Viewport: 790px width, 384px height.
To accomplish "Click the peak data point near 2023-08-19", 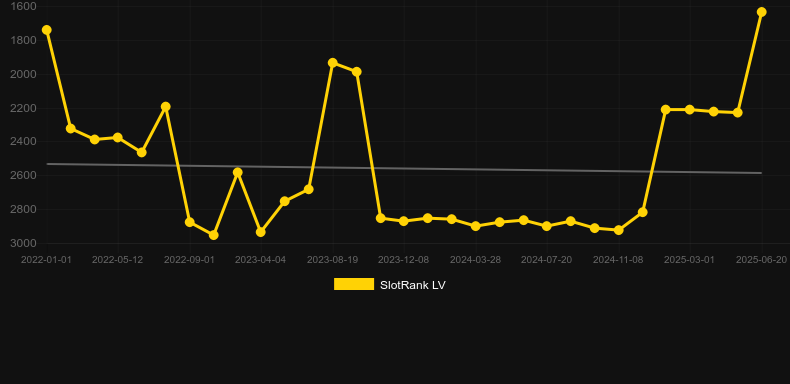I will [x=333, y=63].
